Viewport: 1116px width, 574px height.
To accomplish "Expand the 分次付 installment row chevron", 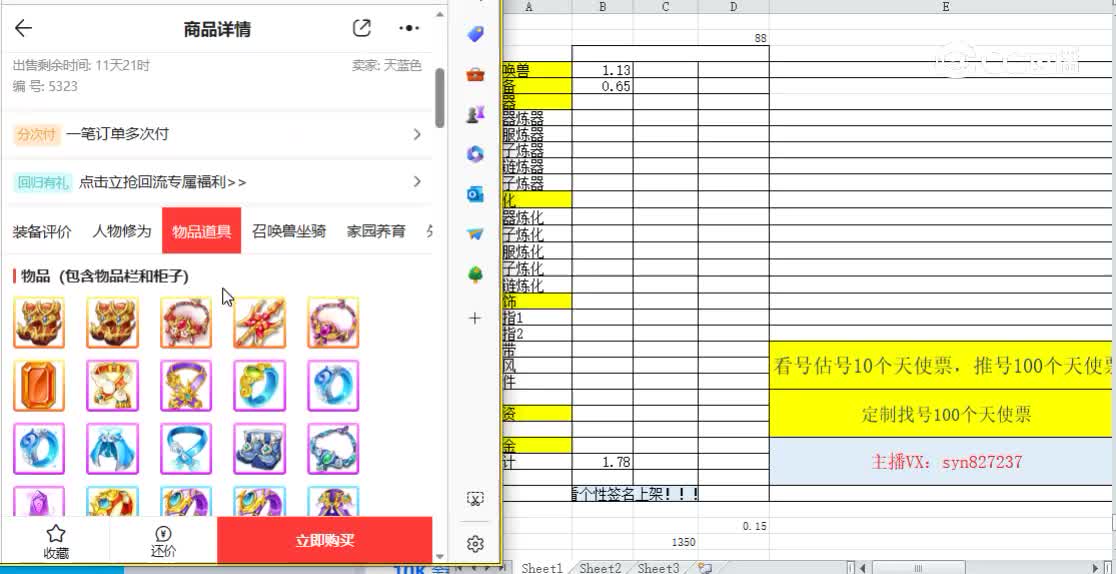I will coord(417,134).
